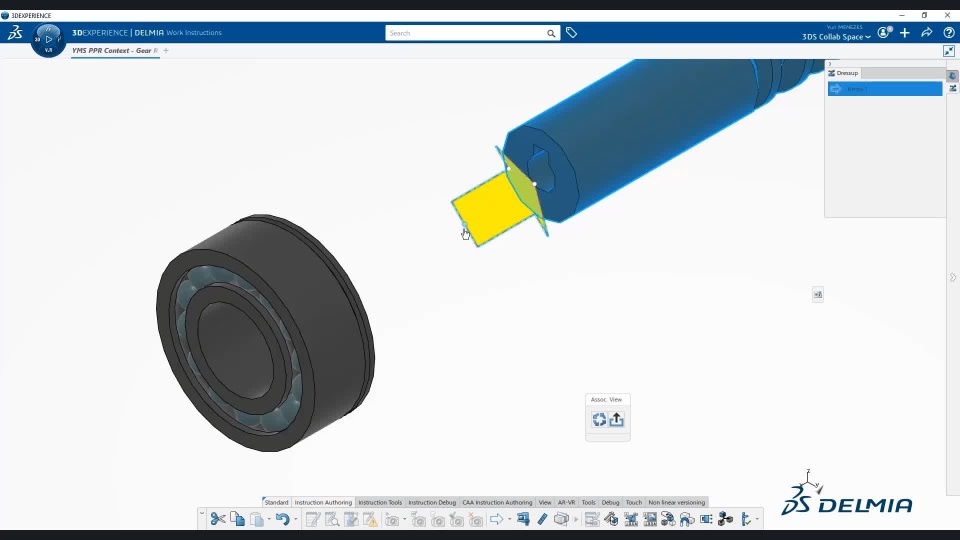
Task: Click the Cut scissors icon in toolbar
Action: click(218, 519)
